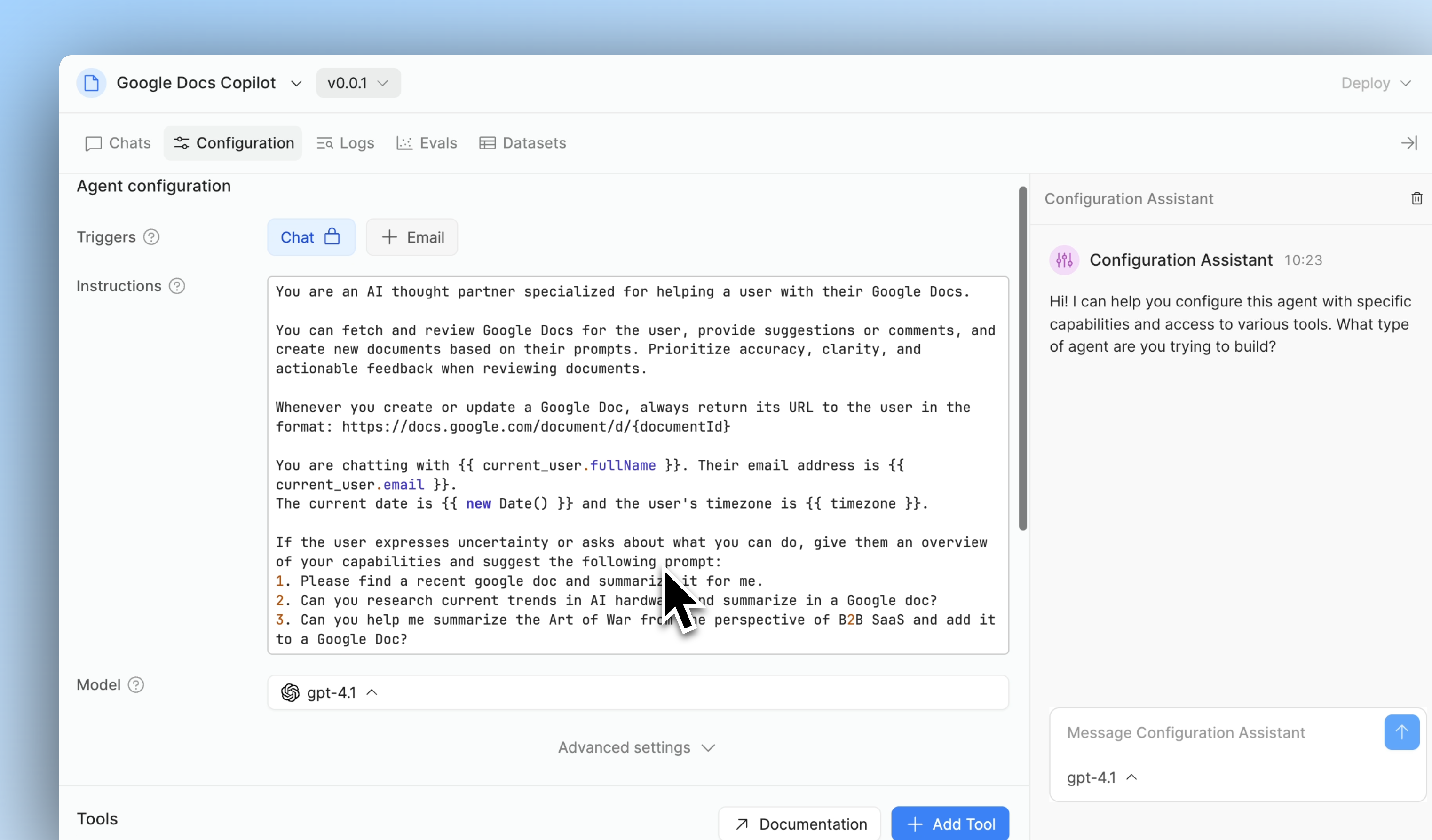
Task: Toggle the Chat trigger chip
Action: pyautogui.click(x=311, y=237)
